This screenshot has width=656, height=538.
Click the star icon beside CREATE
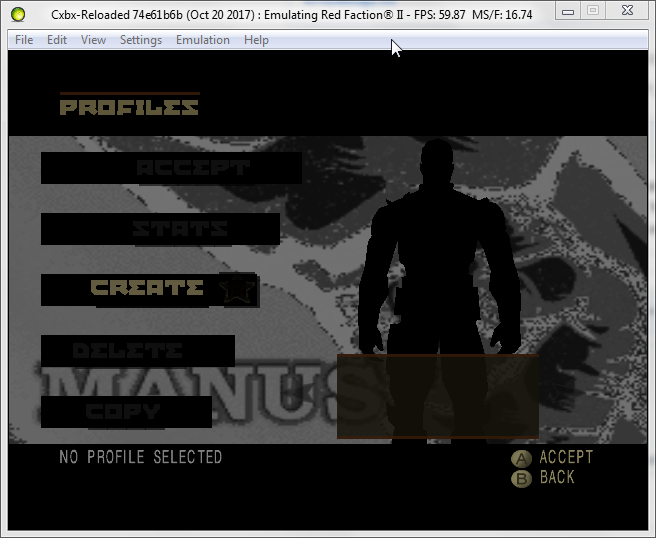(x=237, y=290)
